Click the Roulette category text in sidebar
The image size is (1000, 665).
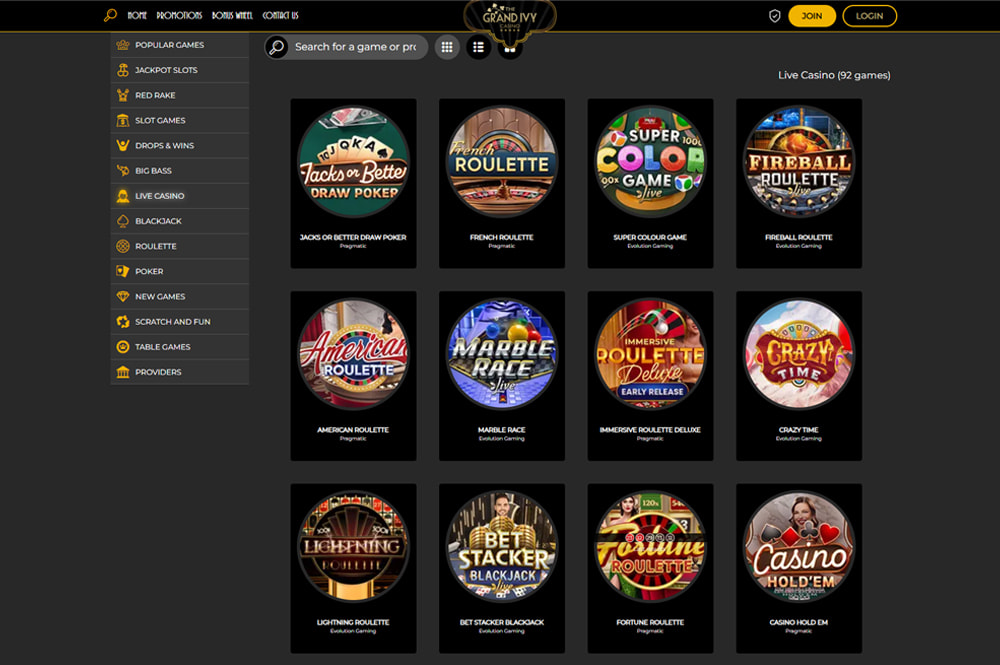pos(156,246)
